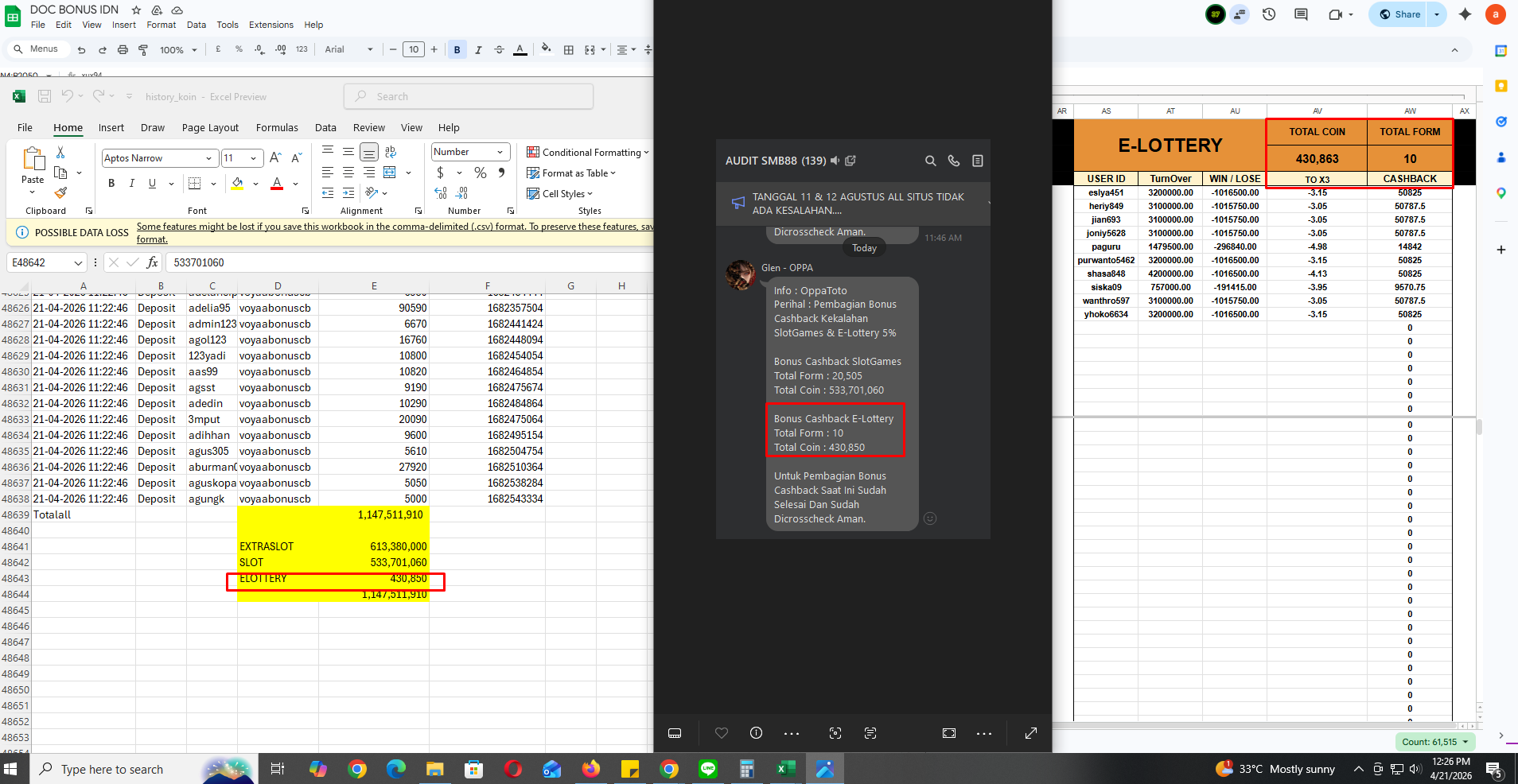Toggle Excel Center horizontal alignment
This screenshot has height=784, width=1518.
(348, 173)
